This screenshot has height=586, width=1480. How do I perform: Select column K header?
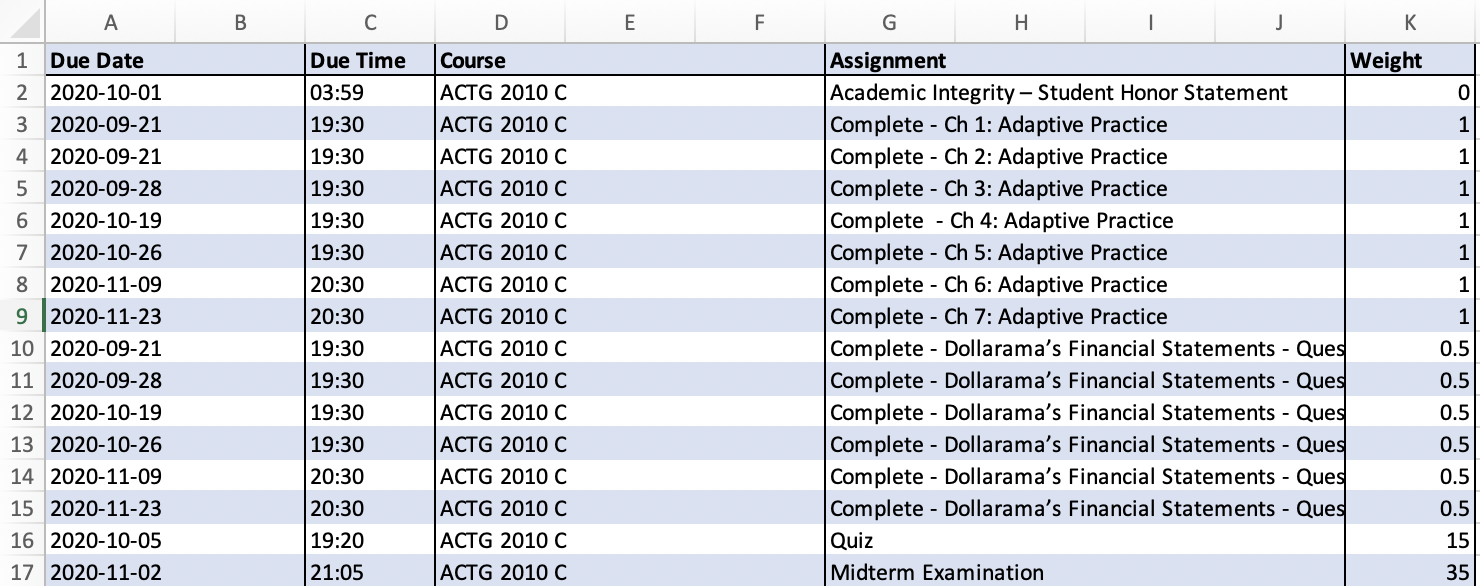point(1411,22)
